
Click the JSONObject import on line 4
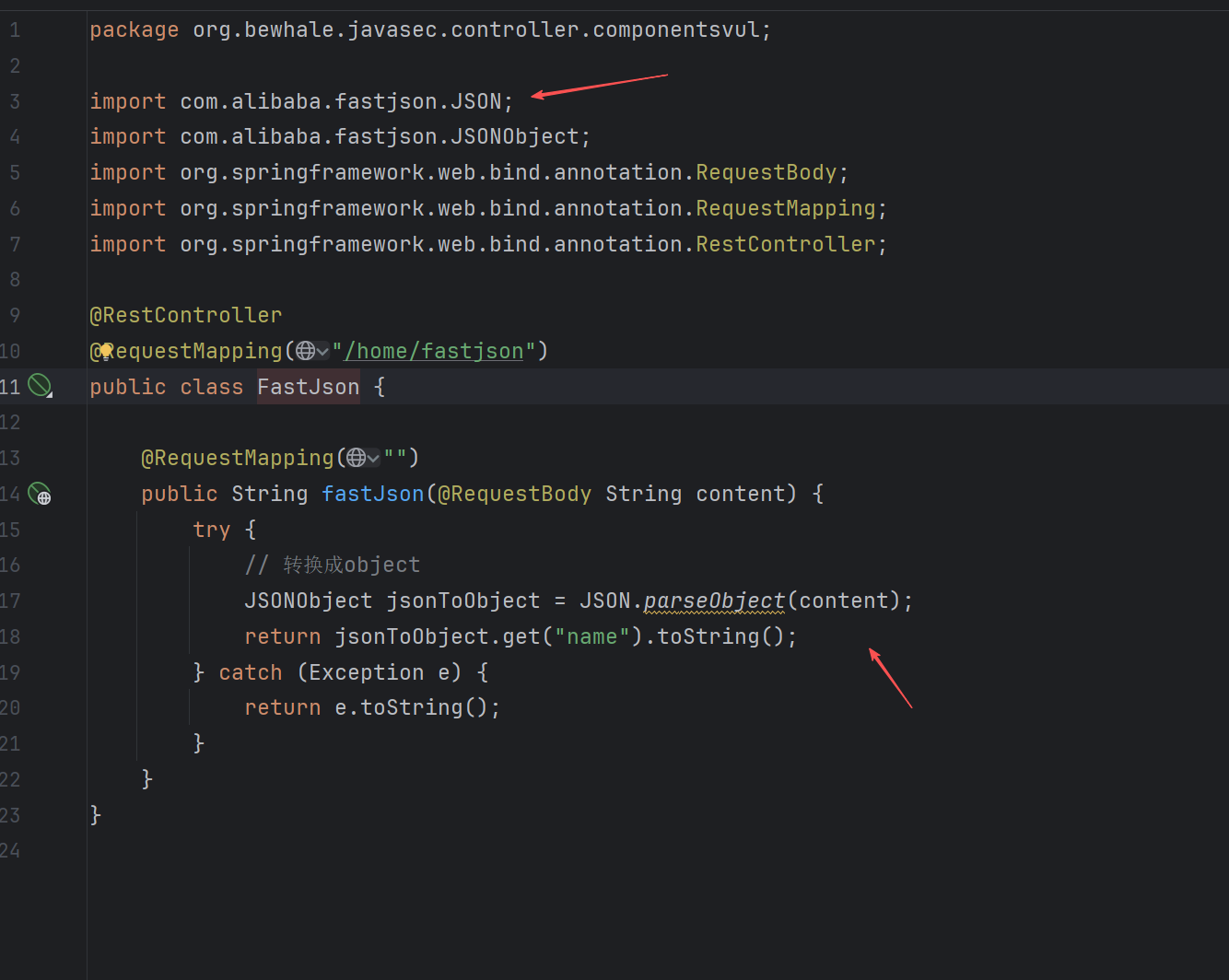pyautogui.click(x=340, y=136)
